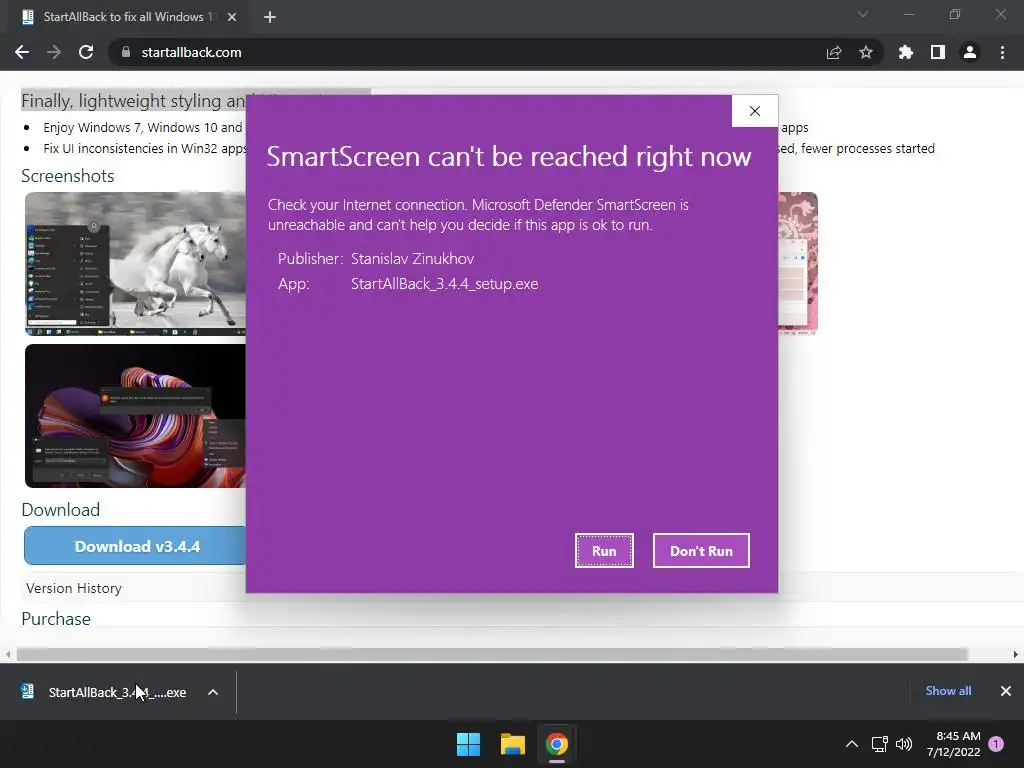Click Run in the SmartScreen dialog
1024x768 pixels.
(604, 551)
